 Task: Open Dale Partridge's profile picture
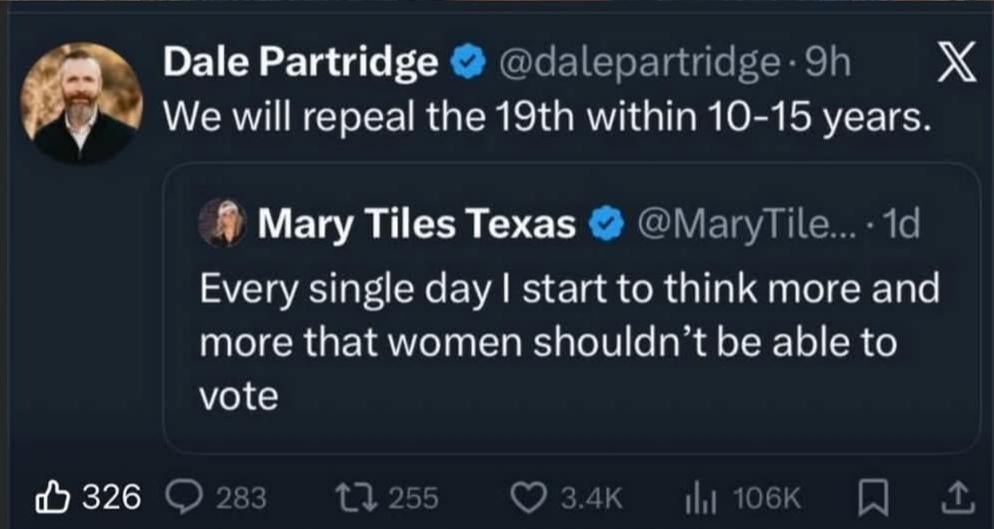(82, 102)
